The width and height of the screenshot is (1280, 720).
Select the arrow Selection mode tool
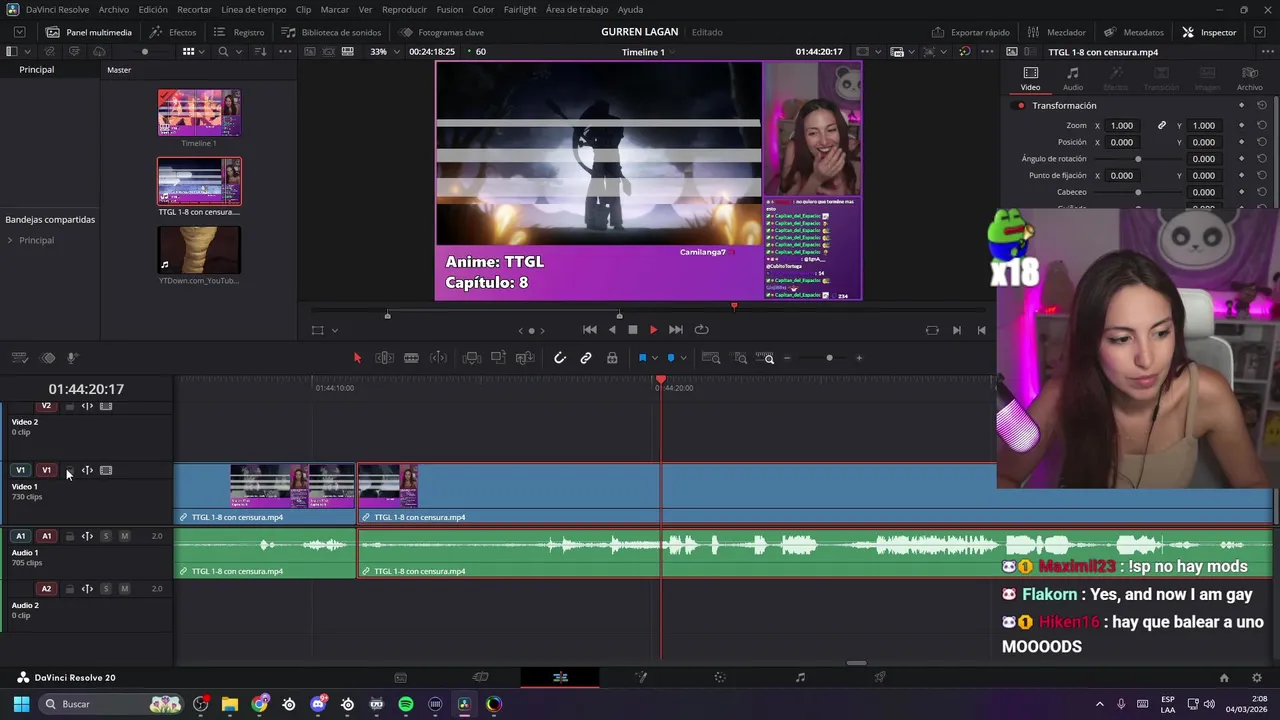click(357, 358)
